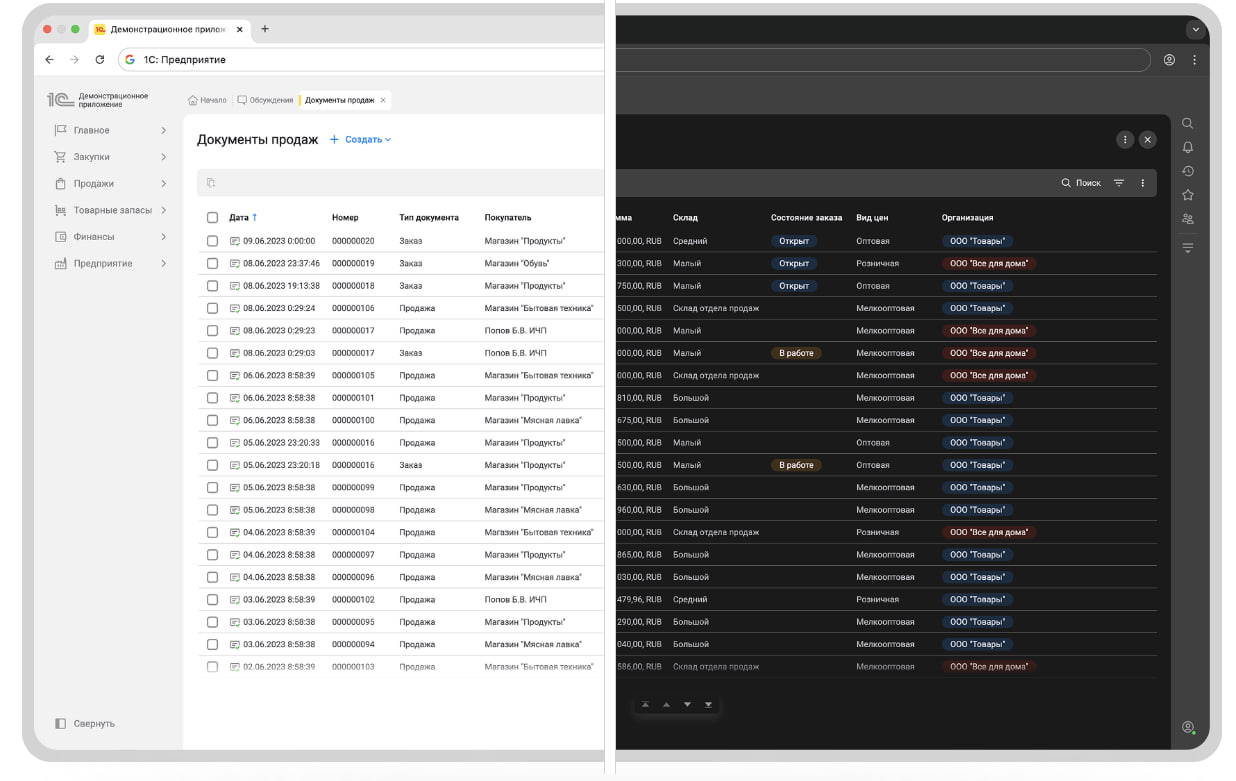Open history icon in right sidebar

coord(1187,171)
